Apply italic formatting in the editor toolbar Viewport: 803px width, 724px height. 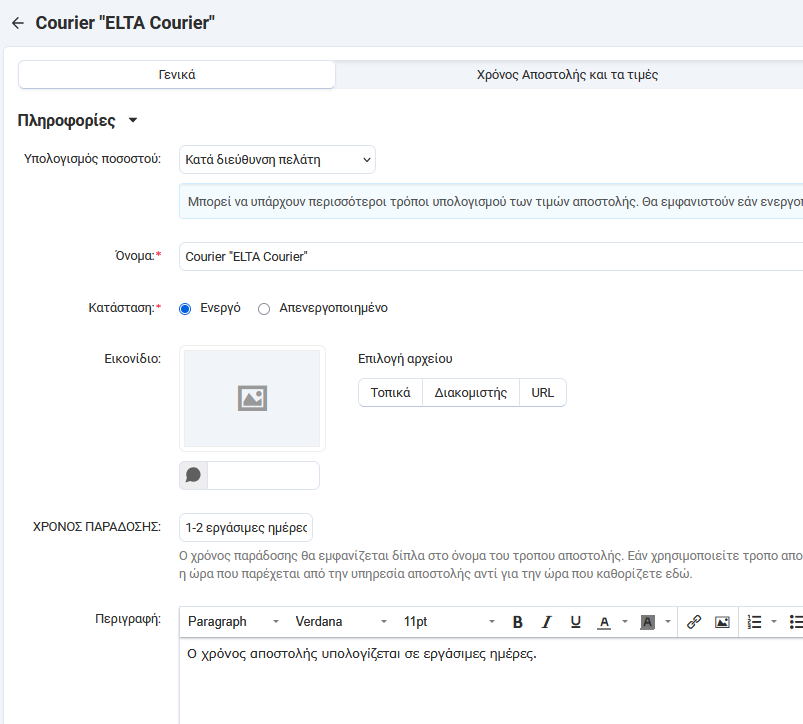tap(546, 622)
